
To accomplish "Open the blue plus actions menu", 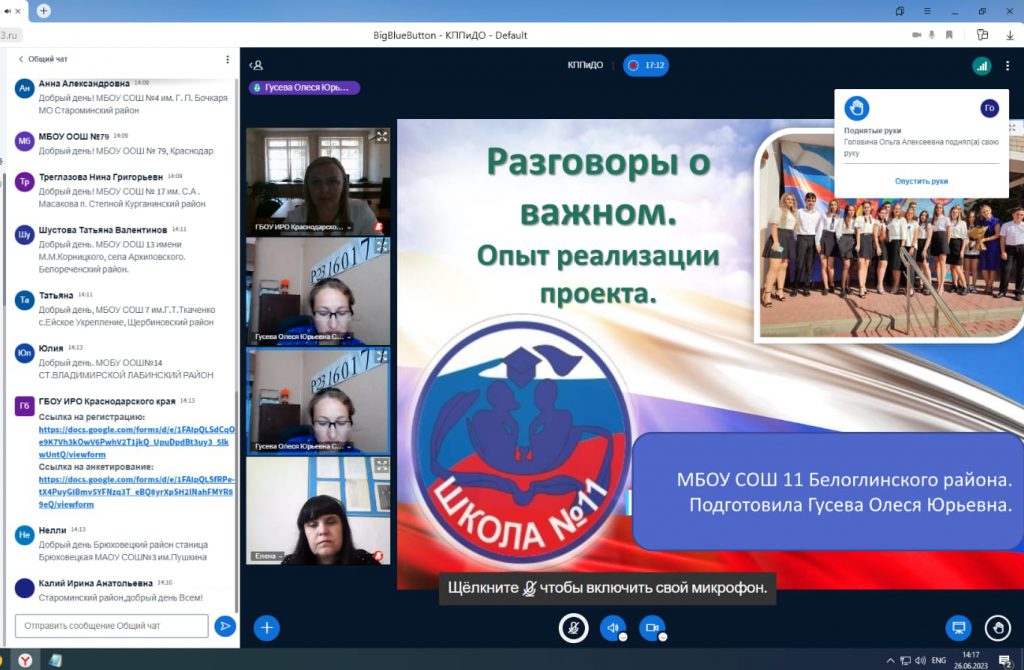I will click(266, 627).
